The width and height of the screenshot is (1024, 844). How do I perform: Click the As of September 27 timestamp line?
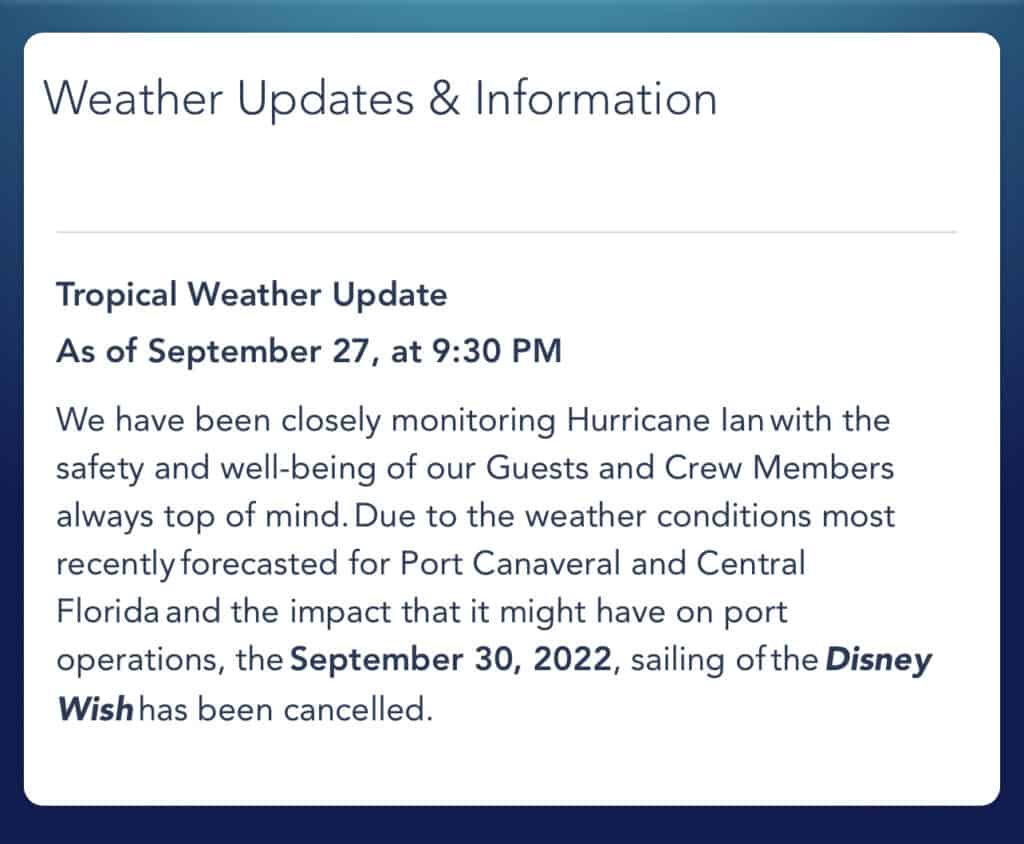click(309, 351)
